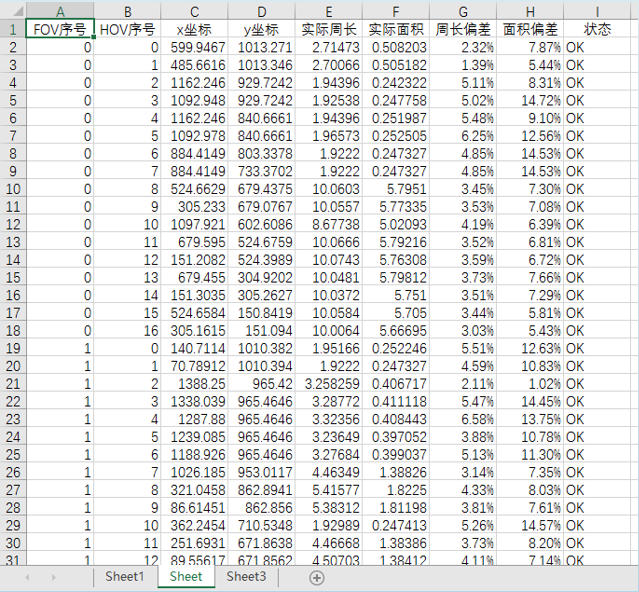639x592 pixels.
Task: Click header cell '实际面积'
Action: [x=396, y=29]
